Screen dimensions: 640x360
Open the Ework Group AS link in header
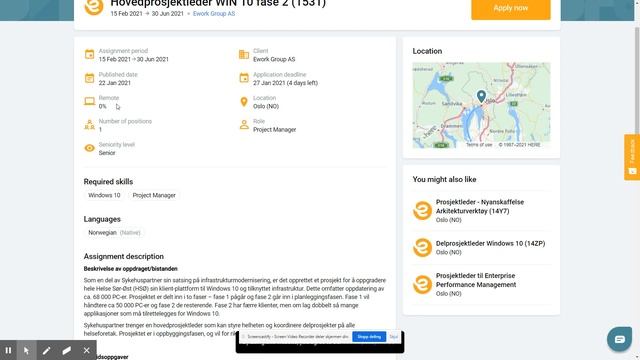click(x=214, y=13)
